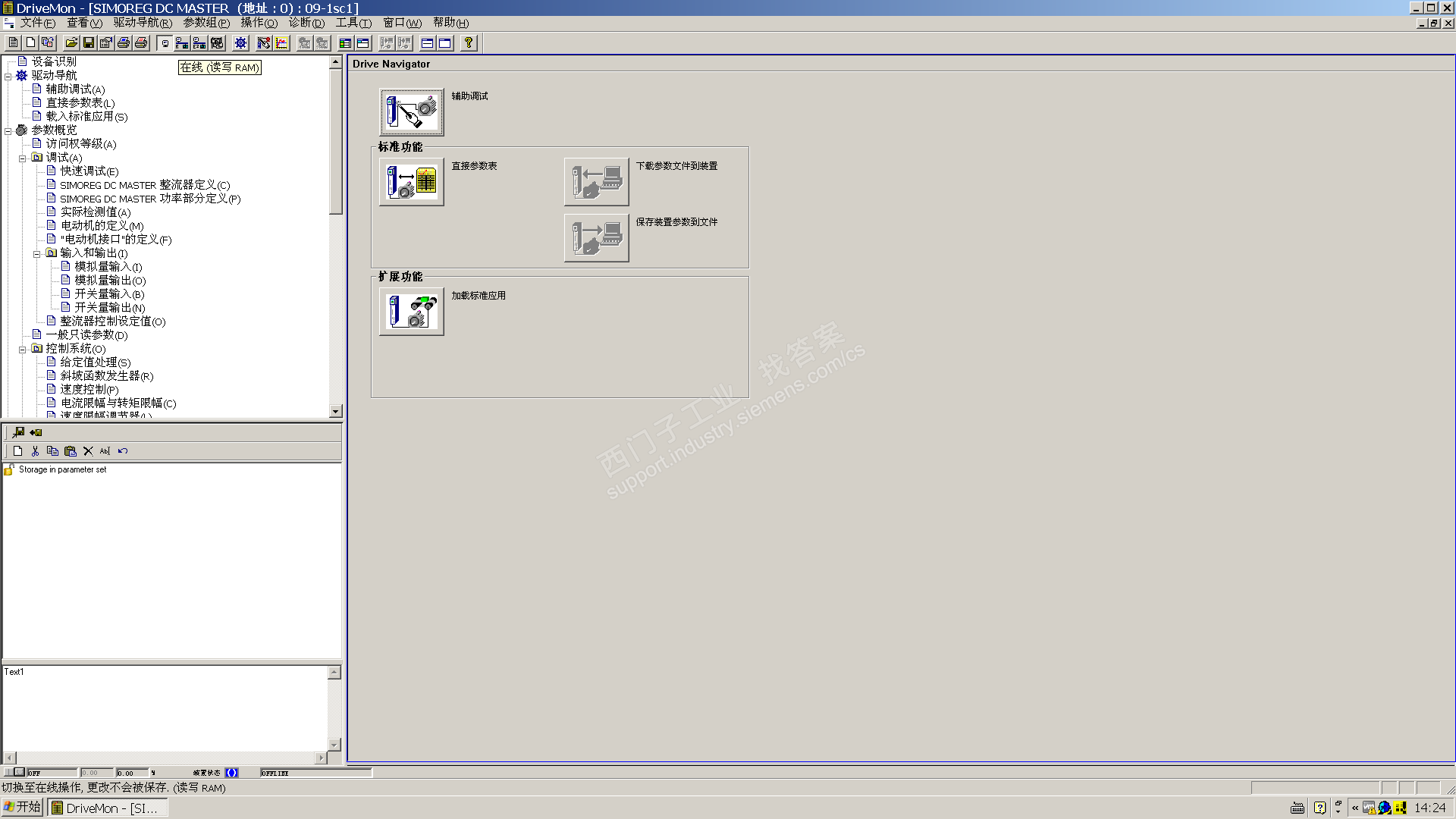
Task: Collapse the 控制系统(O) tree folder
Action: click(x=23, y=350)
